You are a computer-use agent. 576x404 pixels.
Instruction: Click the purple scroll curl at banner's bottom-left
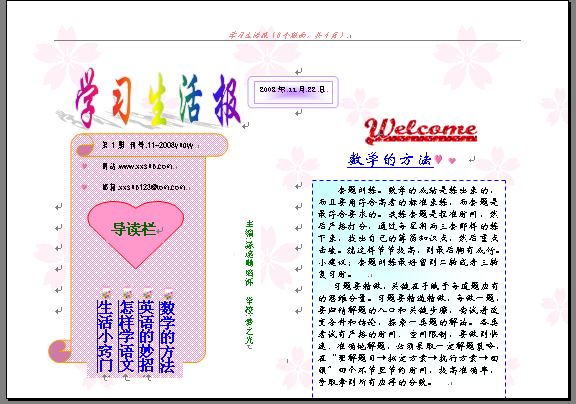pos(59,351)
